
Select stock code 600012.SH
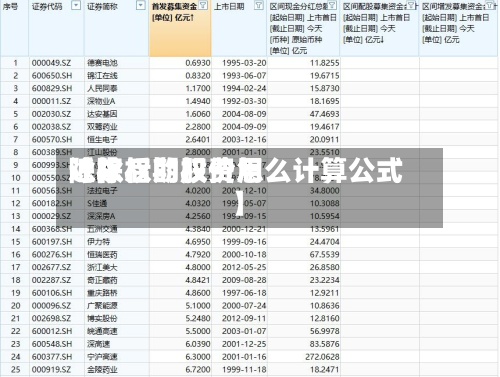(x=52, y=331)
